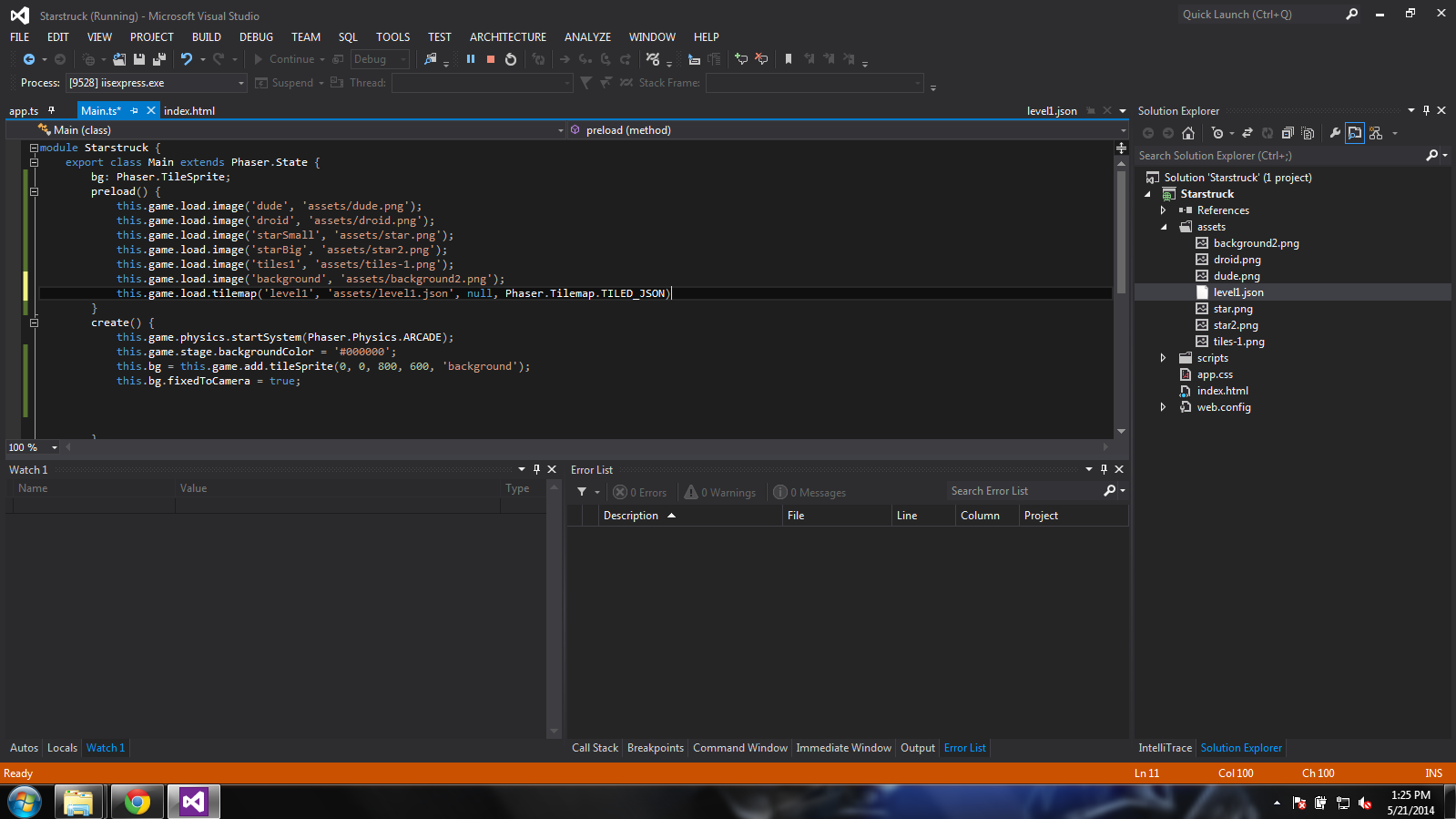Screen dimensions: 1456x819
Task: Restart the debug session
Action: pyautogui.click(x=511, y=59)
